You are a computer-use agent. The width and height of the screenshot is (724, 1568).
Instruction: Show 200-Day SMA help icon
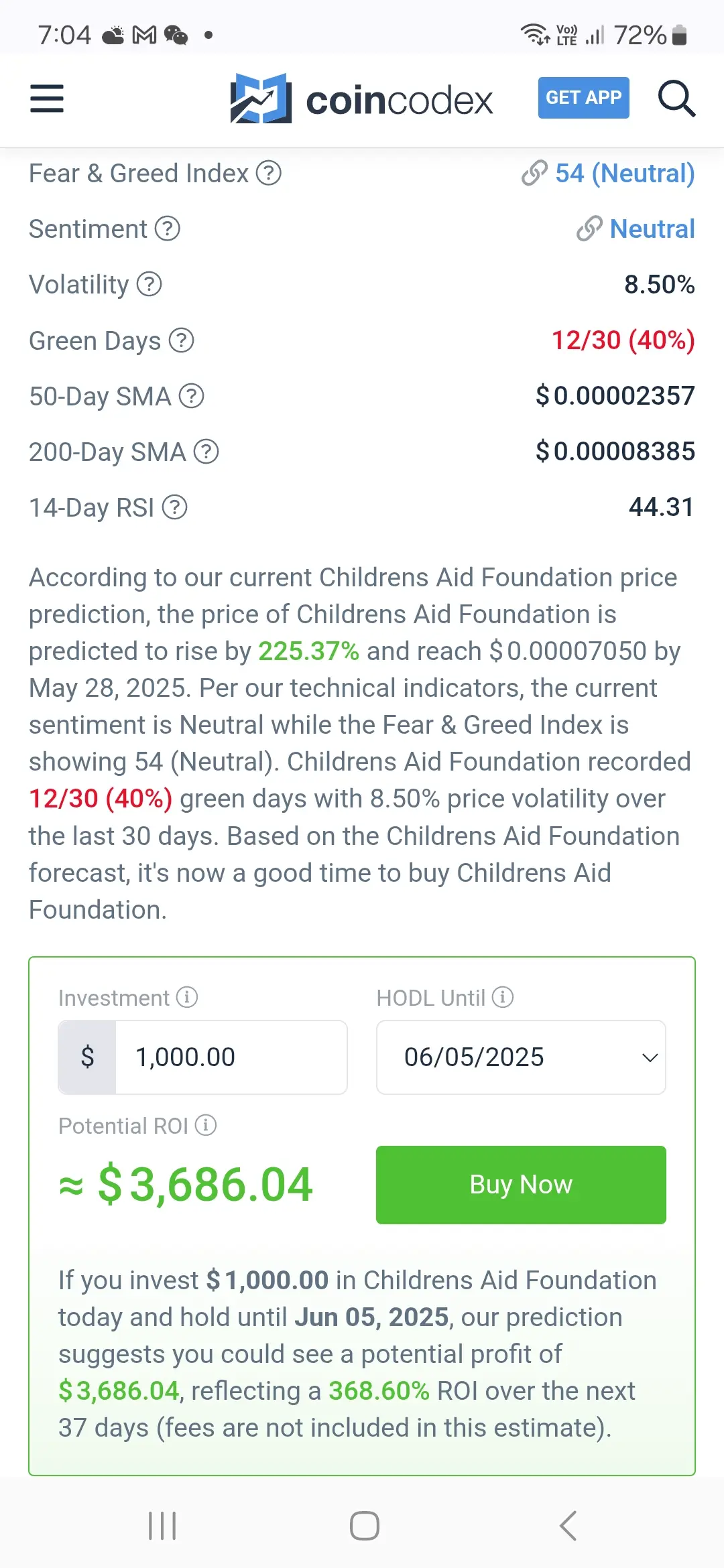pos(206,452)
